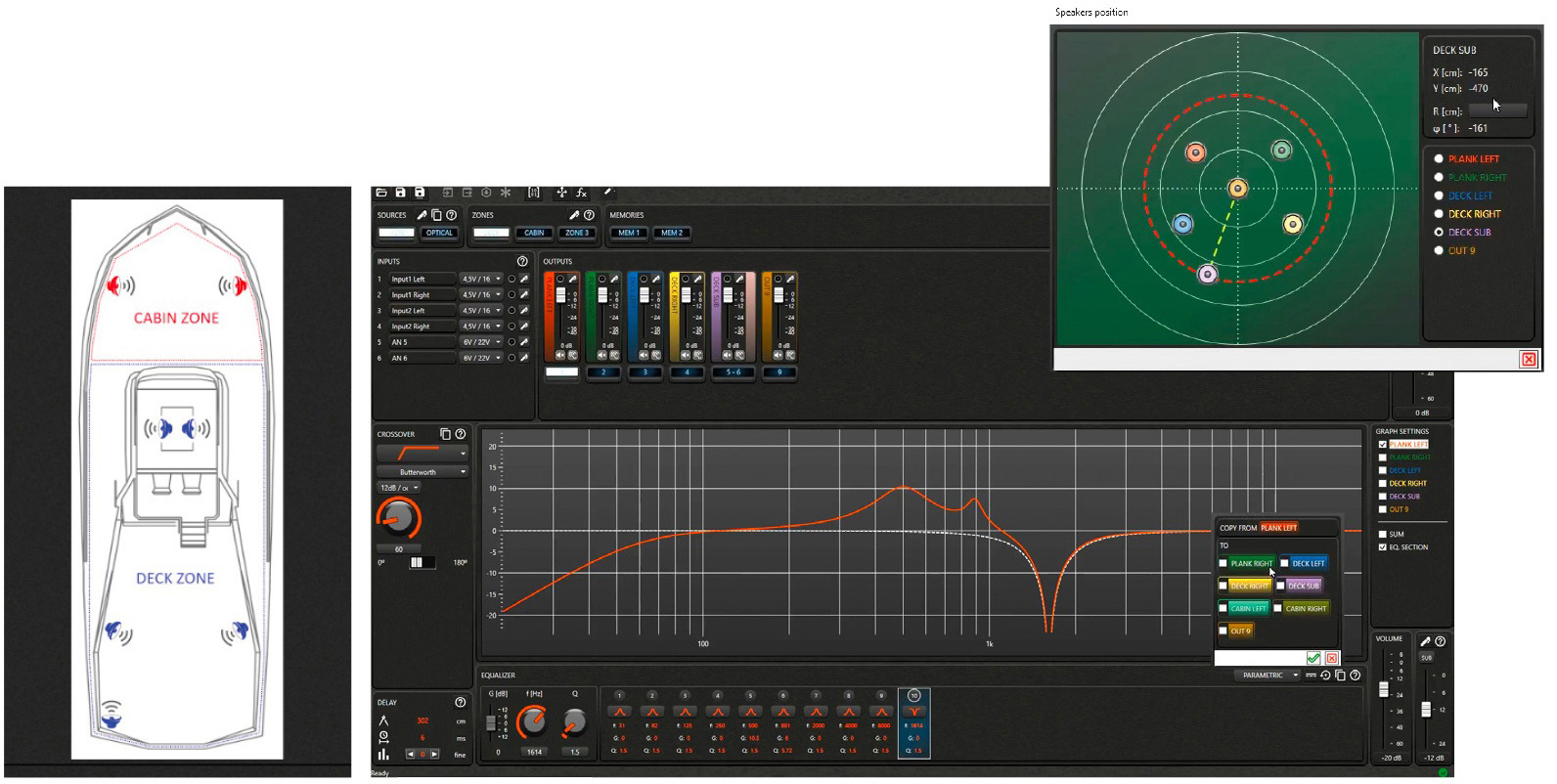This screenshot has width=1557, height=784.
Task: Open the Inputs help question icon
Action: coord(522,261)
